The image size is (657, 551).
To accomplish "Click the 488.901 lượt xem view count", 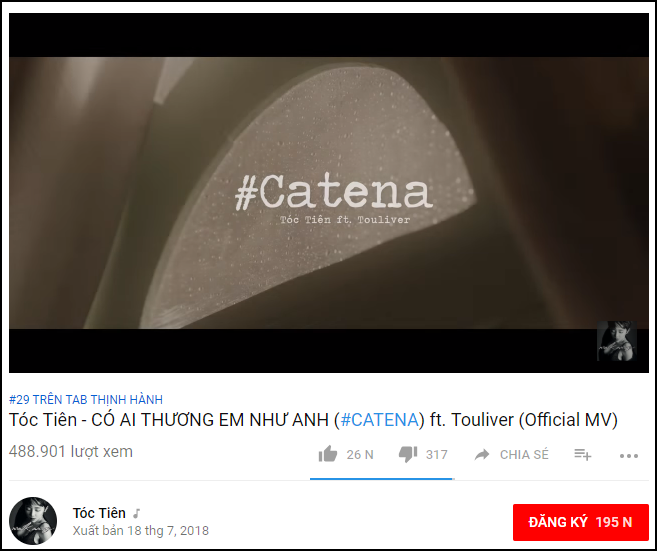I will tap(71, 451).
